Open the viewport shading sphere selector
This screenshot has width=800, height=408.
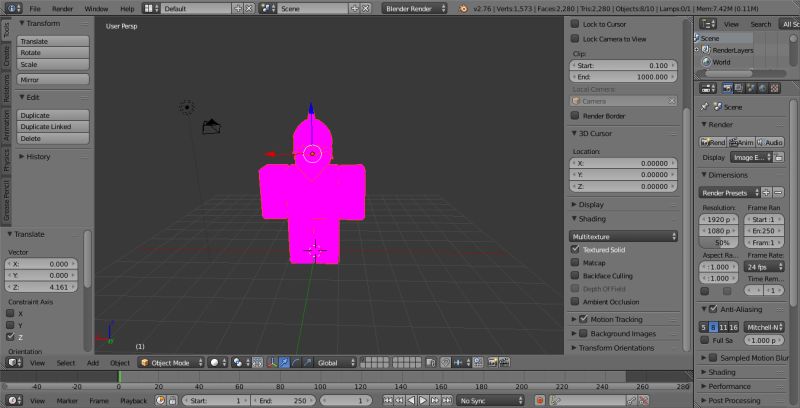pos(218,363)
